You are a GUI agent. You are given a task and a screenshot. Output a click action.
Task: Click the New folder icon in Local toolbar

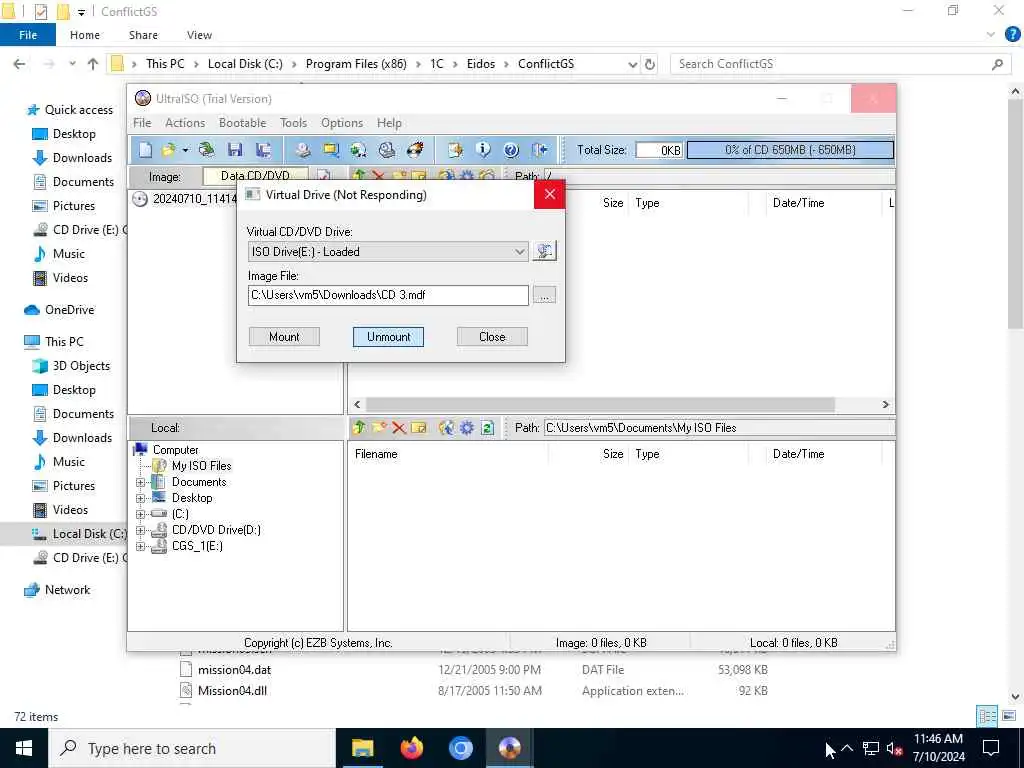[379, 428]
